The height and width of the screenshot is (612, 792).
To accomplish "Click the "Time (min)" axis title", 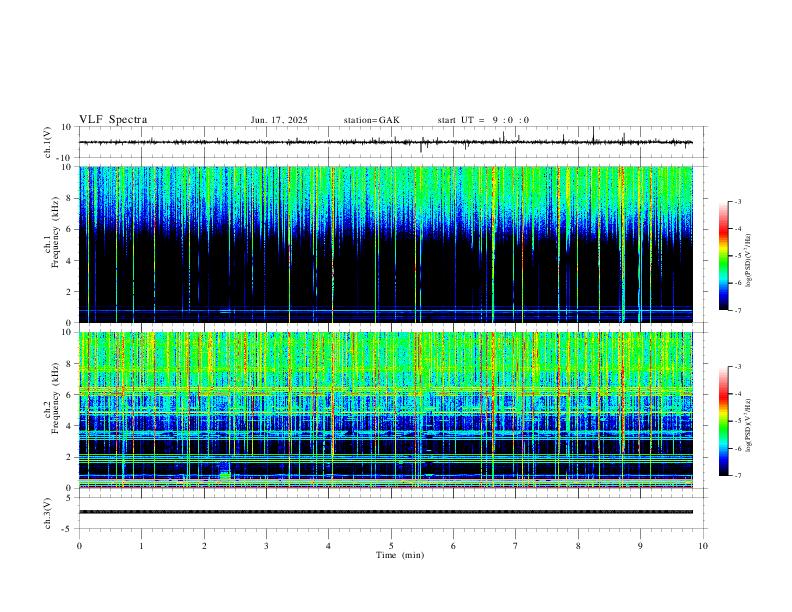I will click(400, 555).
